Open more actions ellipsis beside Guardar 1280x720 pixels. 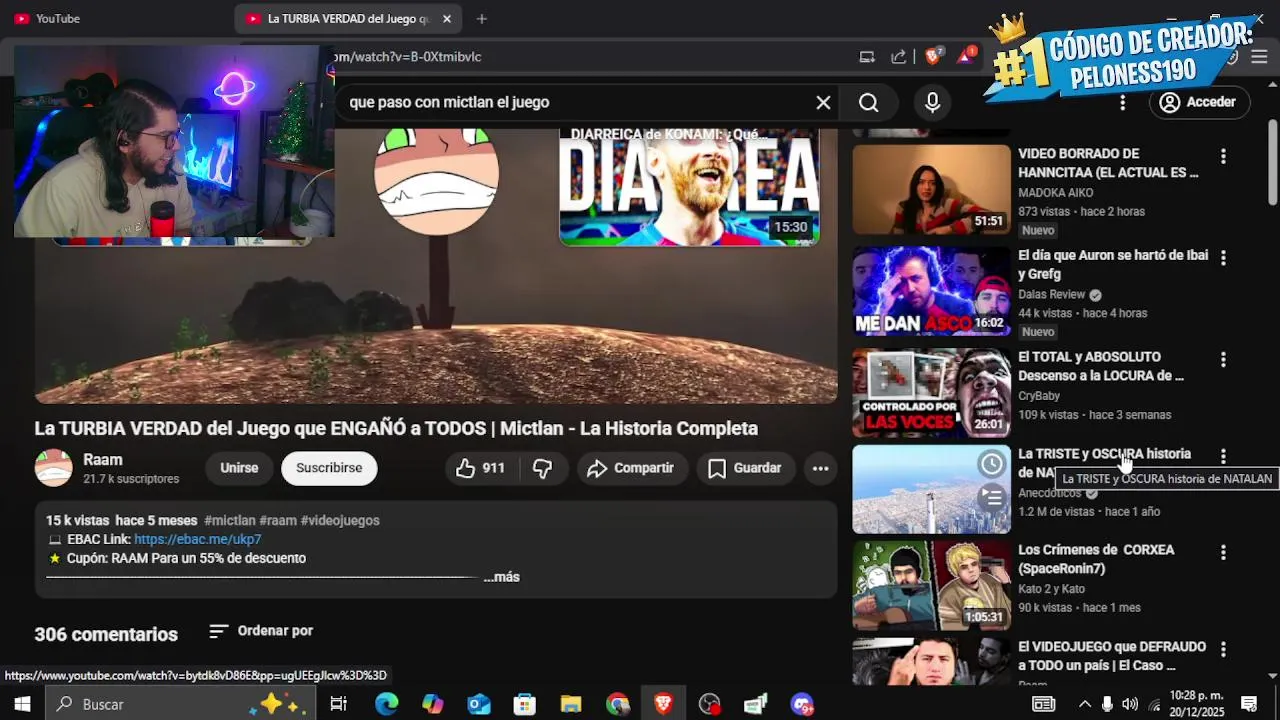click(x=820, y=468)
